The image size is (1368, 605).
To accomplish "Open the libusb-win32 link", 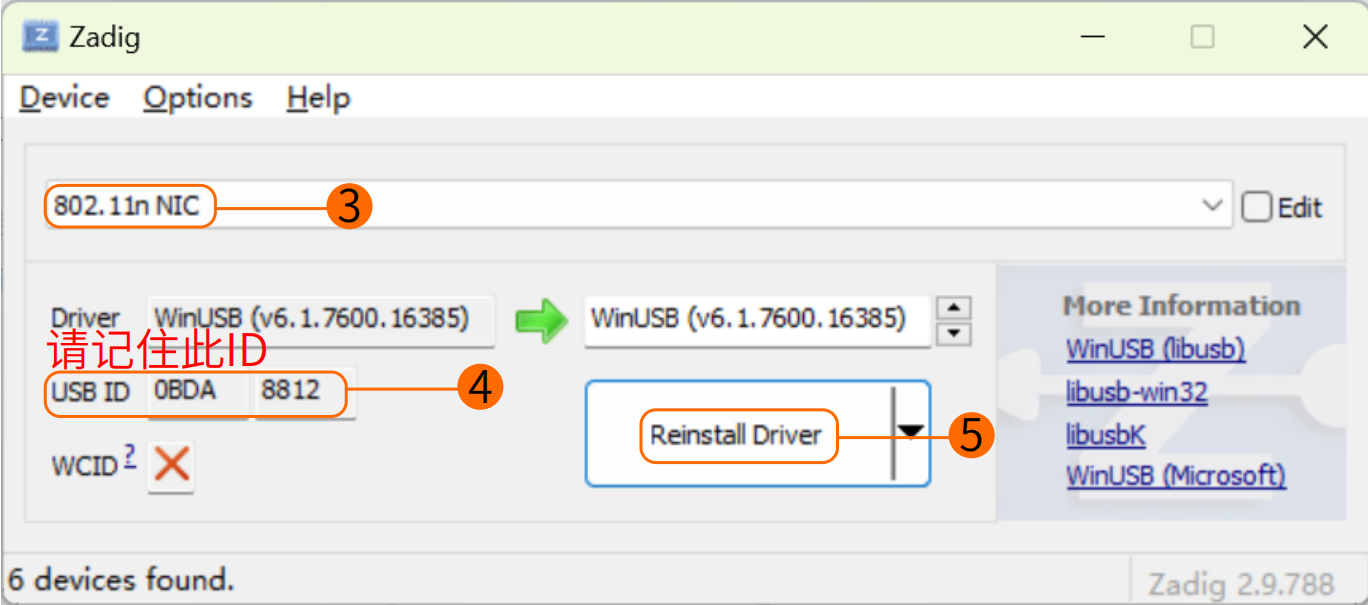I will tap(1137, 392).
